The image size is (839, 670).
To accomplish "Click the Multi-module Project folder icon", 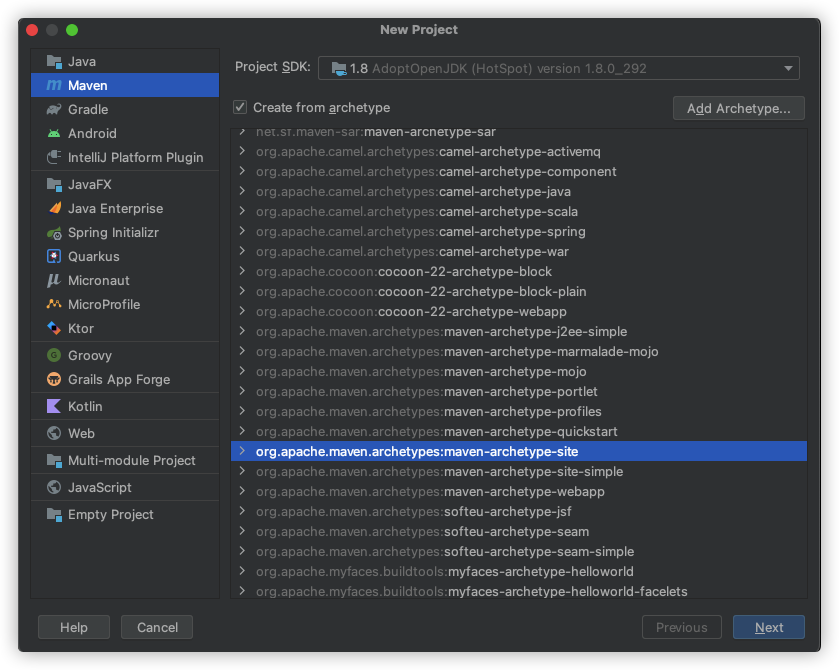I will 54,460.
